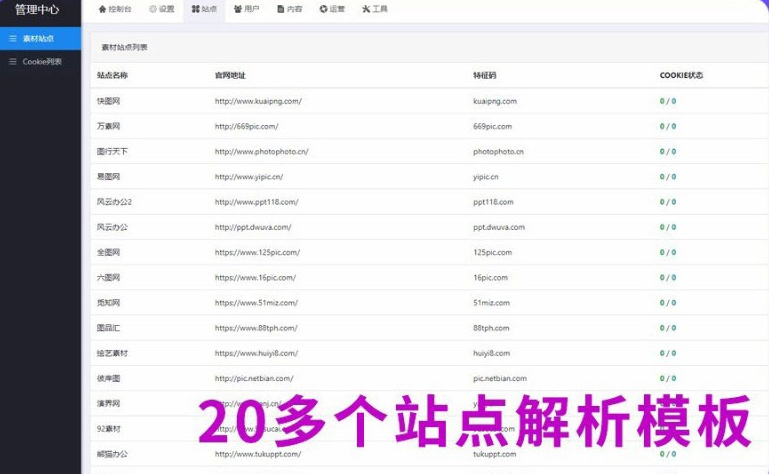The image size is (769, 474).
Task: Click the https://www.51miz.com/ address
Action: [x=256, y=303]
